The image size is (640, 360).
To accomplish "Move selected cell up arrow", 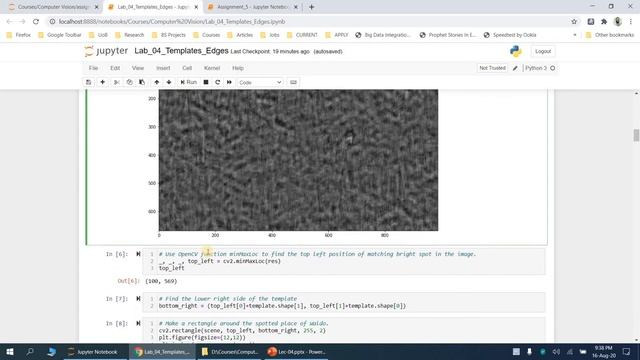I will pos(157,82).
